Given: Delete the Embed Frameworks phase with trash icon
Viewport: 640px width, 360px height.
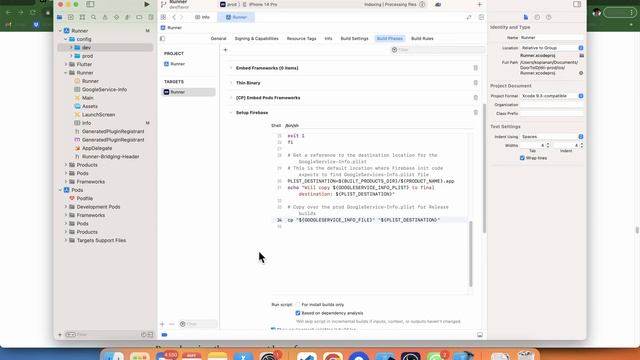Looking at the screenshot, I should [476, 68].
